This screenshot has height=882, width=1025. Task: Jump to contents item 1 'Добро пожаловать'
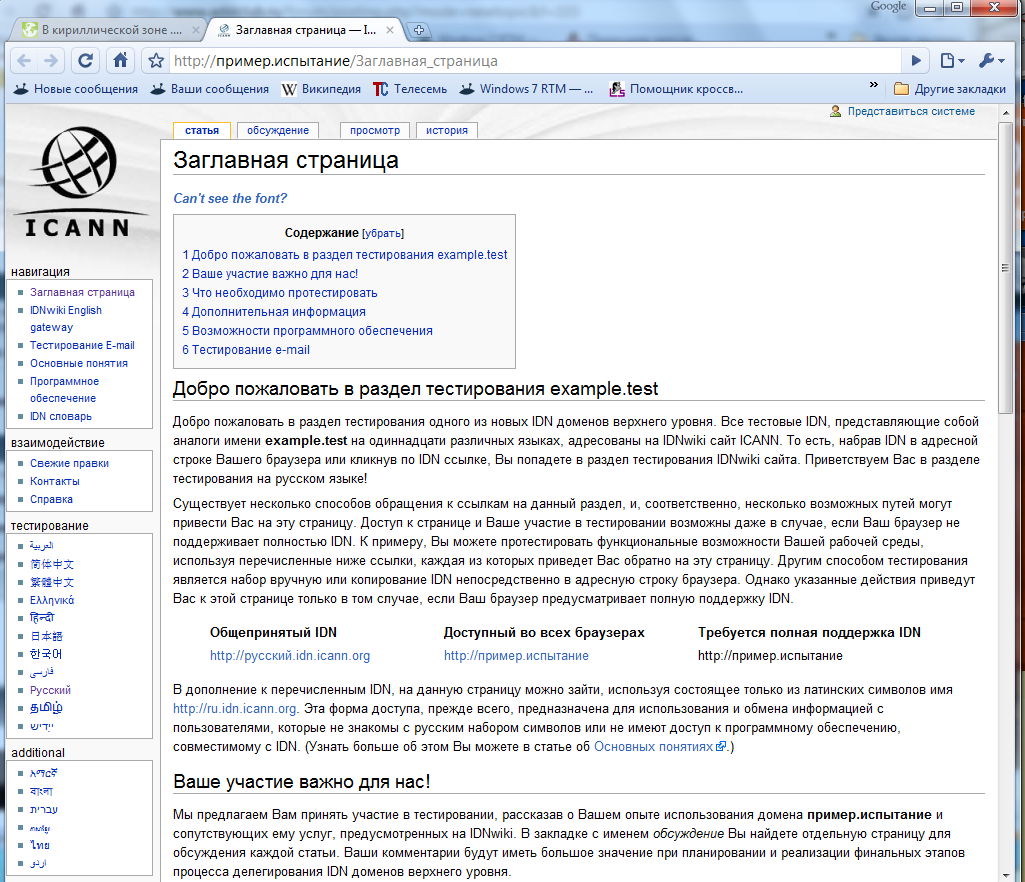[x=344, y=254]
